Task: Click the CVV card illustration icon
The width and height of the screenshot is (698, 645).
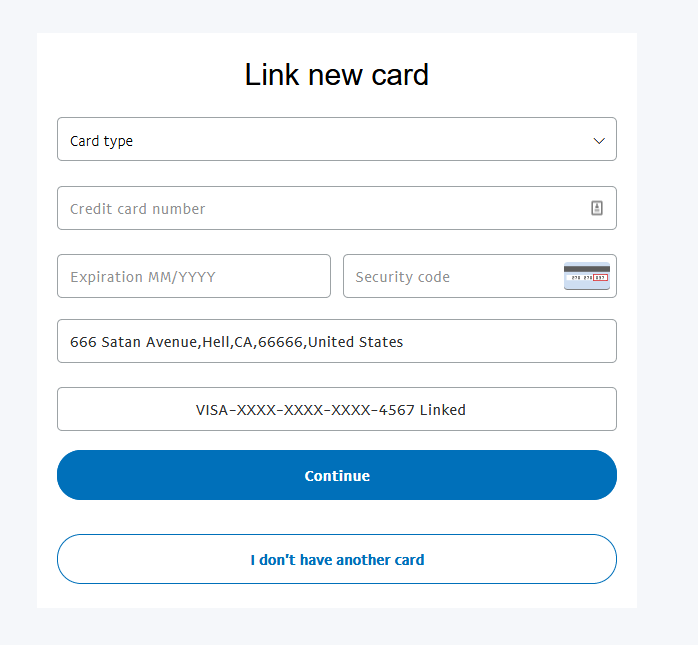Action: tap(587, 276)
